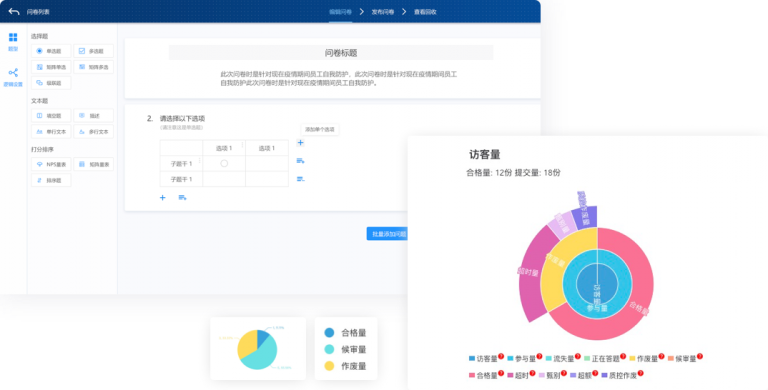768x390 pixels.
Task: Click help badge next to 流失量 legend
Action: tap(577, 356)
